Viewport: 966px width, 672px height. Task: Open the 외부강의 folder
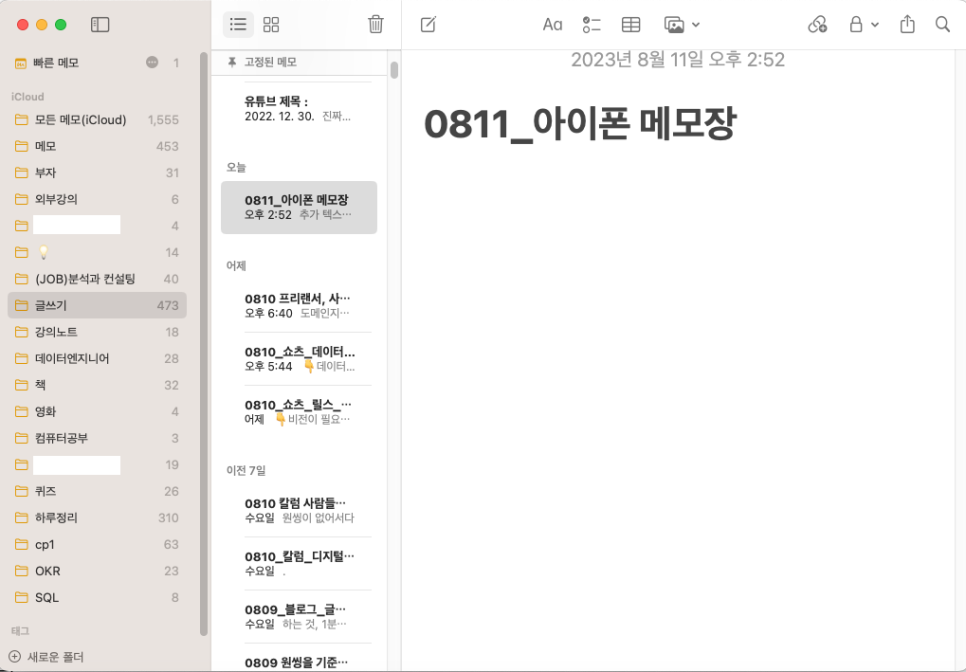point(97,199)
